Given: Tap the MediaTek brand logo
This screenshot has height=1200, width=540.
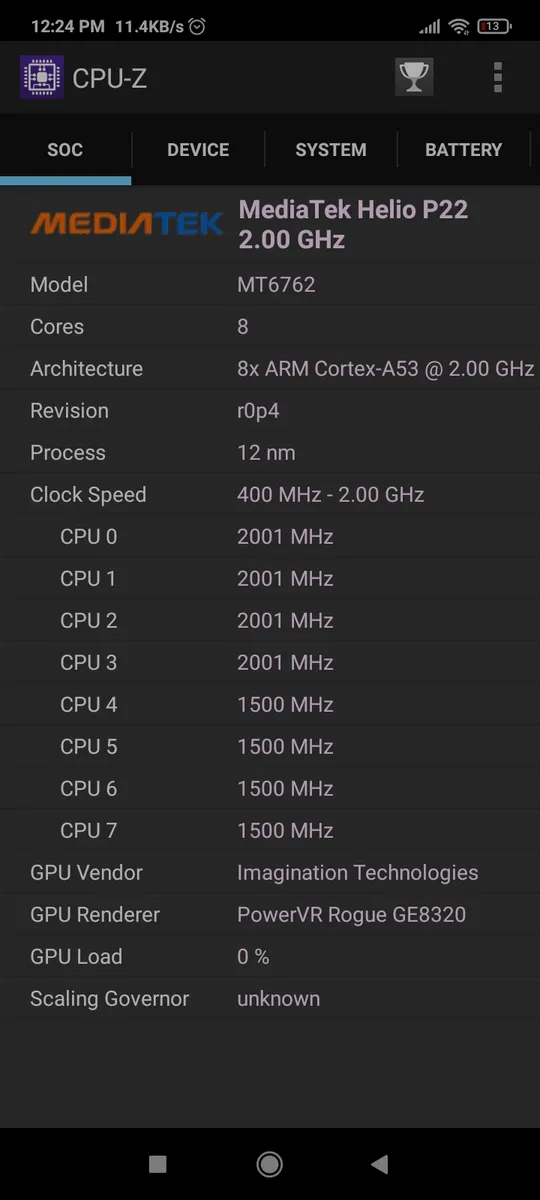Looking at the screenshot, I should tap(126, 223).
